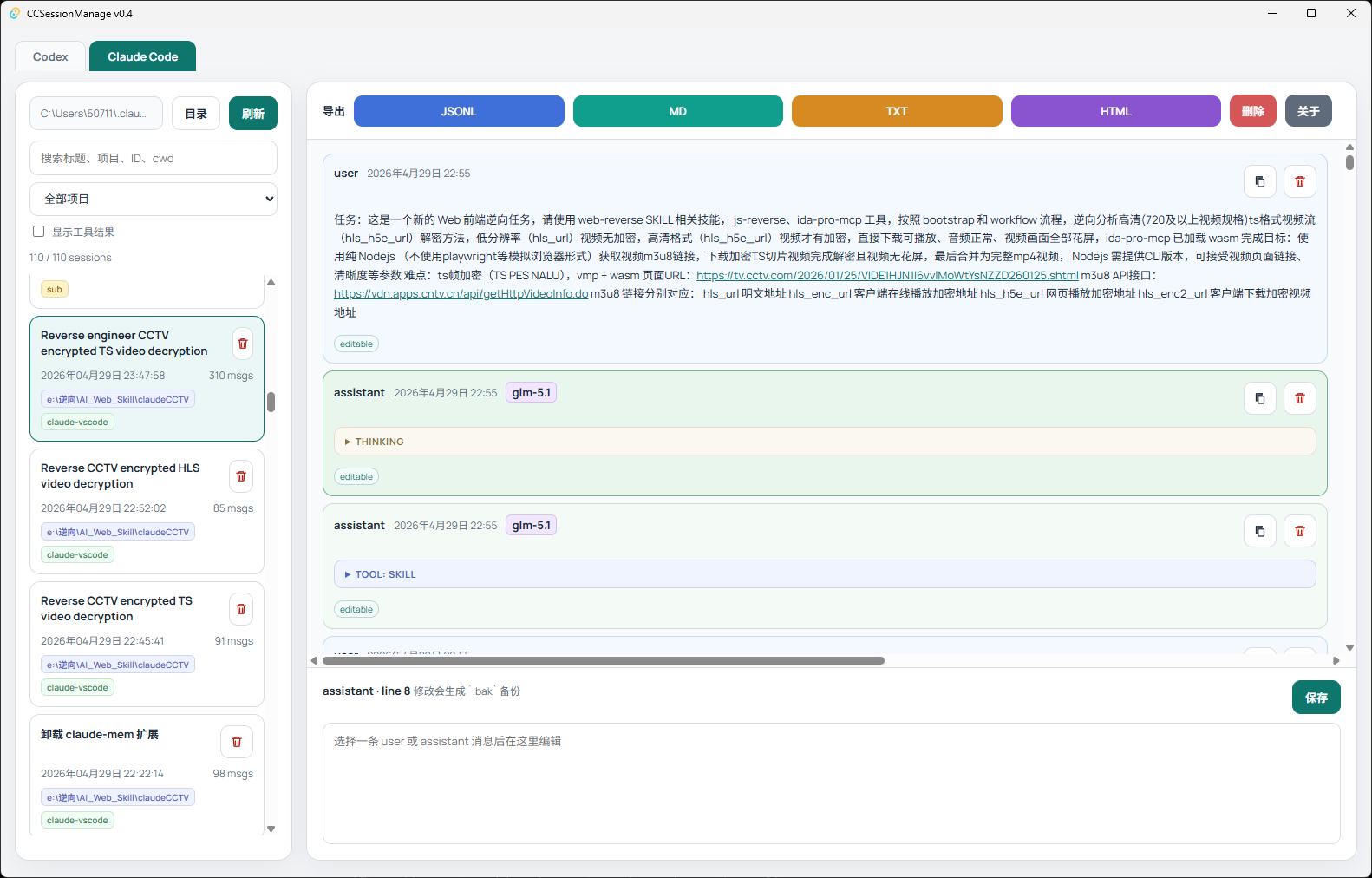Click the horizontal scrollbar right arrow
1372x878 pixels.
click(1336, 660)
